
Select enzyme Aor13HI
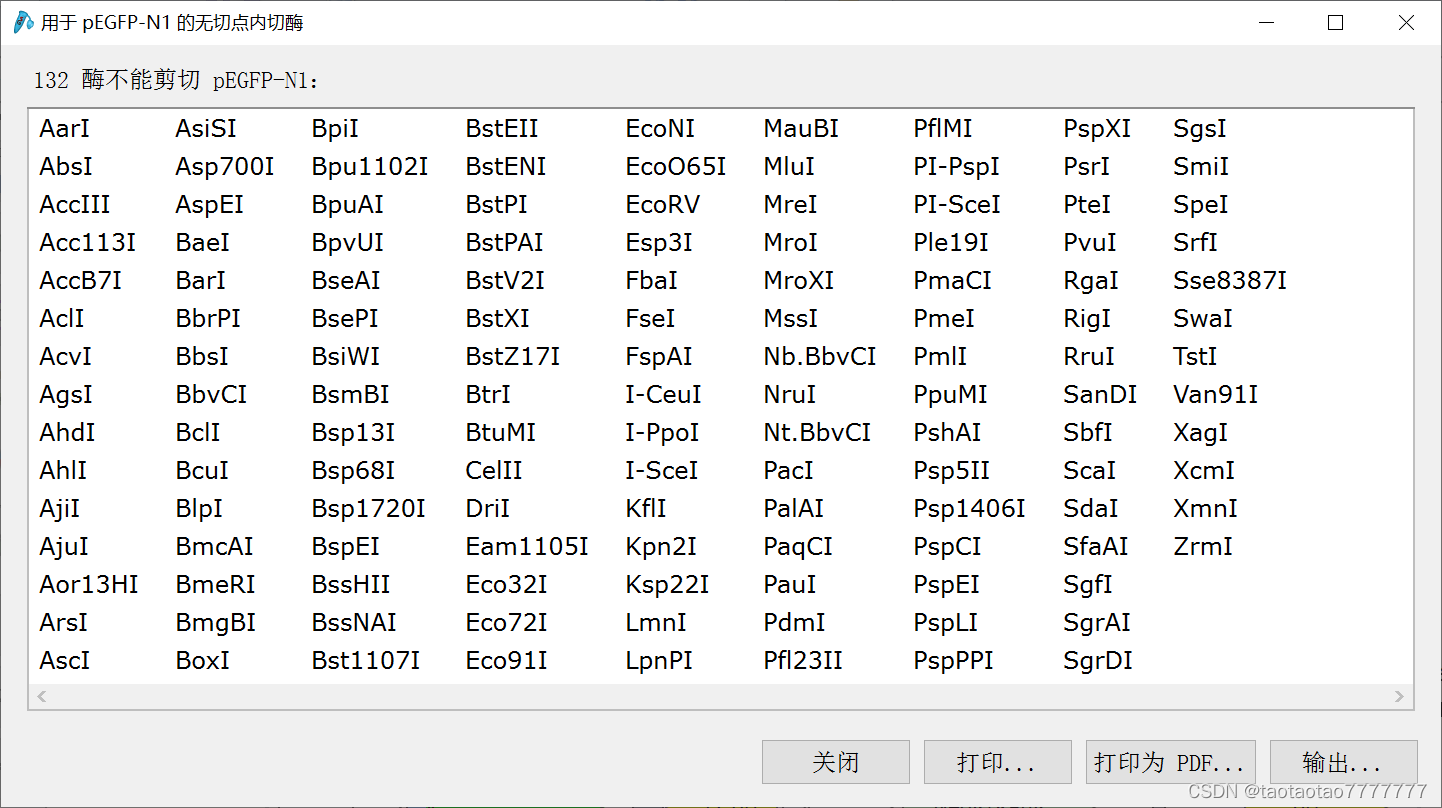[x=89, y=585]
